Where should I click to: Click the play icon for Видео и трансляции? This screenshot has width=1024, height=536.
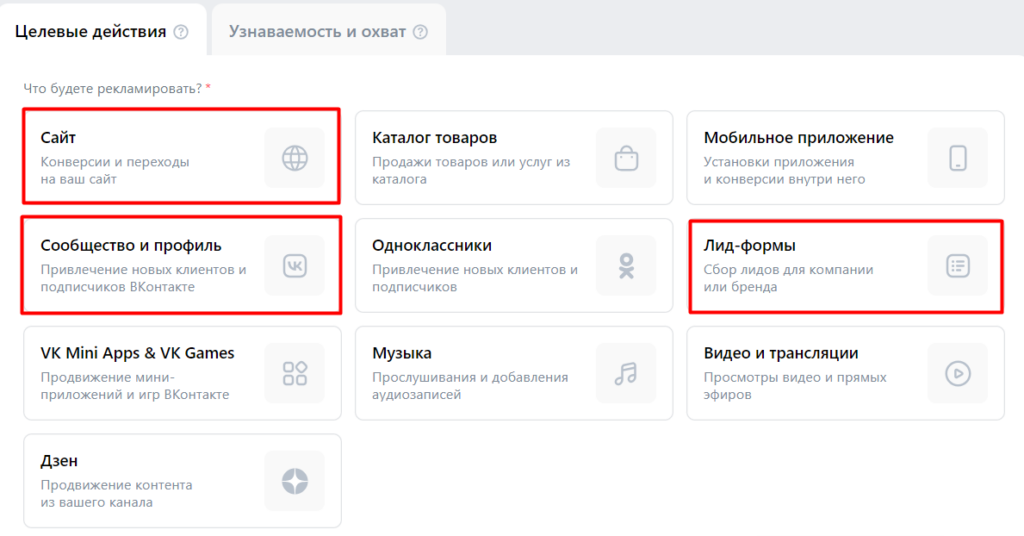tap(958, 373)
